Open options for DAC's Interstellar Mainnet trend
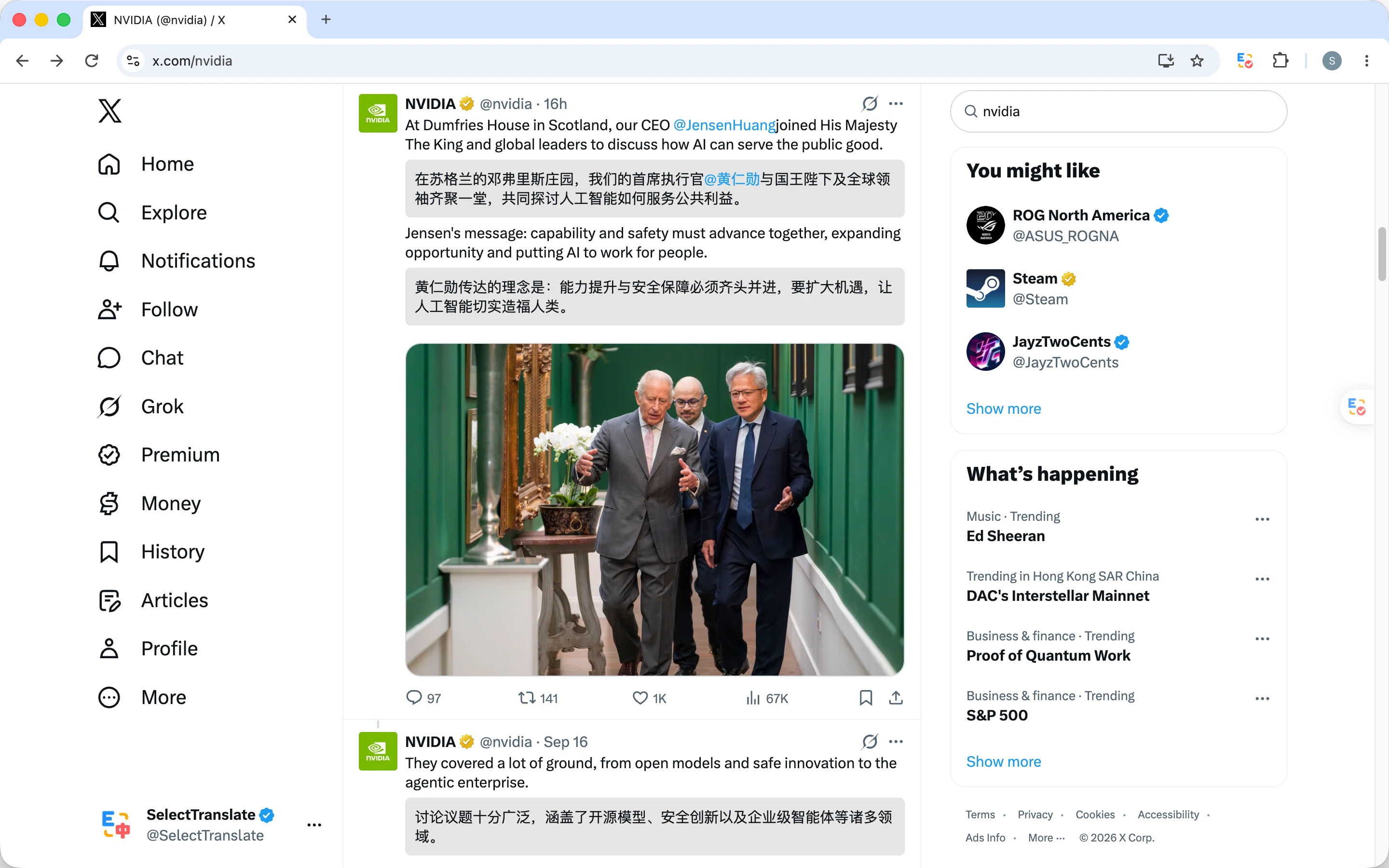The image size is (1389, 868). [1262, 579]
